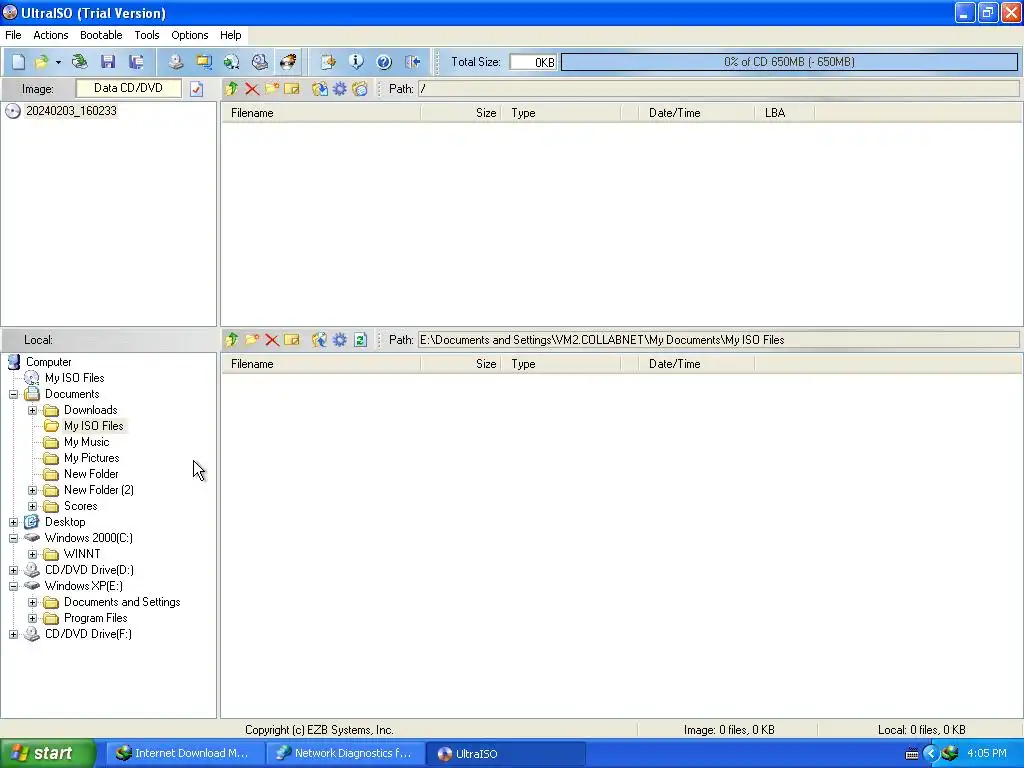The image size is (1024, 768).
Task: Open the Actions menu
Action: pos(51,35)
